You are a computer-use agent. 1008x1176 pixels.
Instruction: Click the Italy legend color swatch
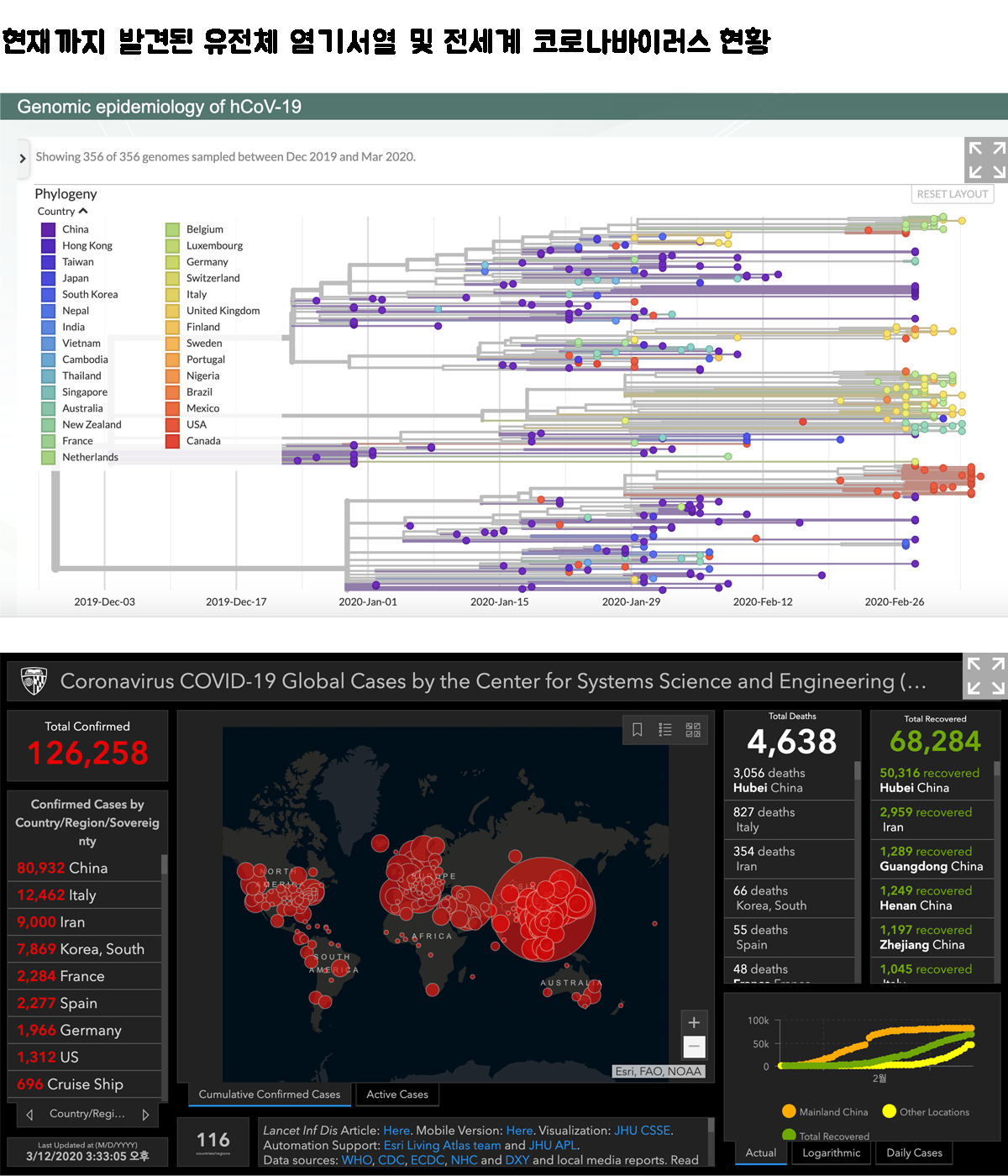pyautogui.click(x=172, y=295)
